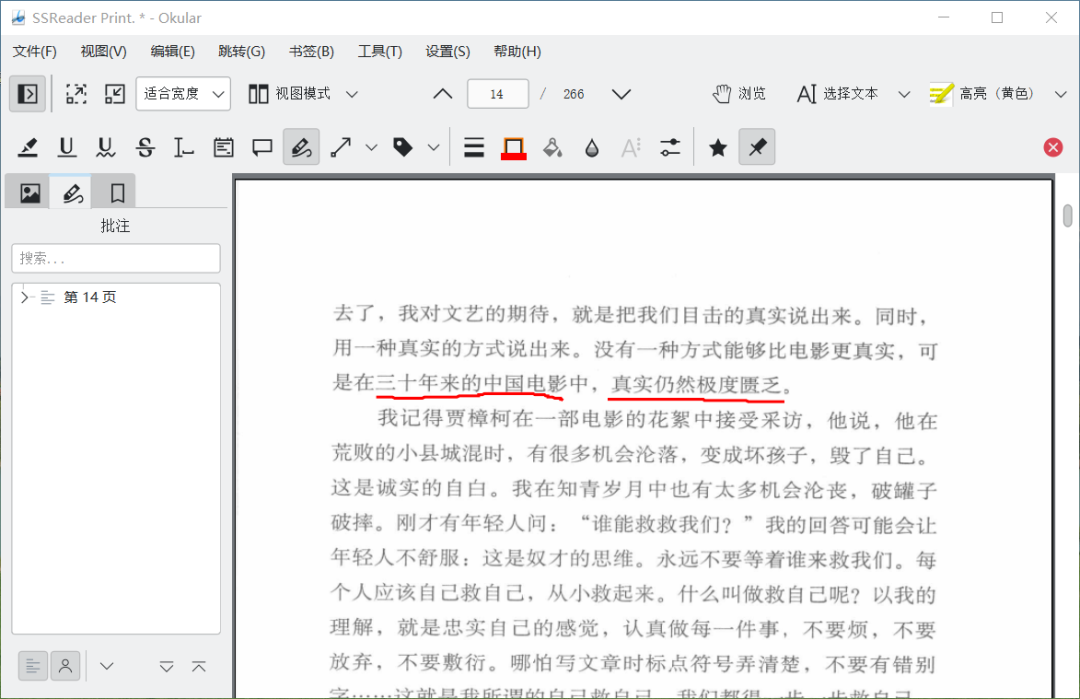1080x699 pixels.
Task: Open the 文件(F) menu
Action: (34, 52)
